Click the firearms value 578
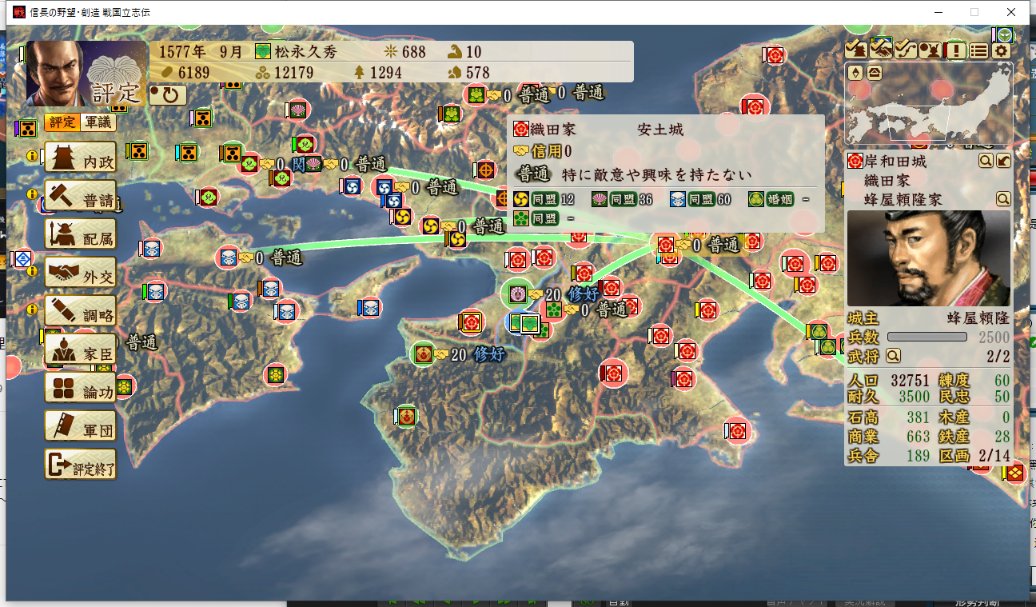The height and width of the screenshot is (607, 1036). tap(478, 72)
